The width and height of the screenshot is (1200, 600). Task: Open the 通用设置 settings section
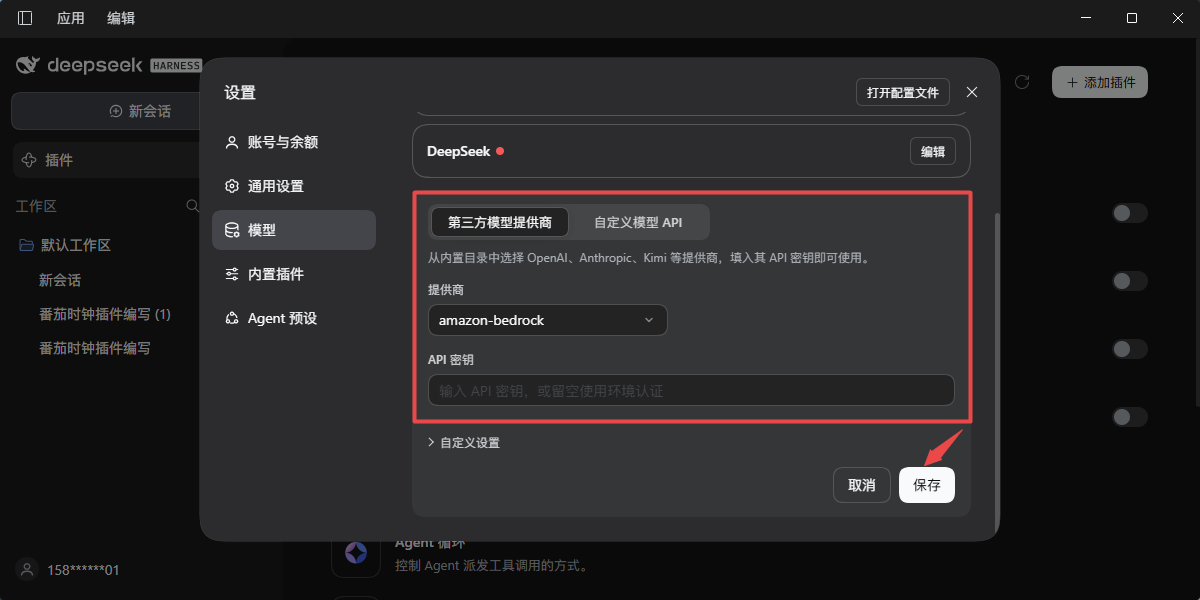coord(294,186)
